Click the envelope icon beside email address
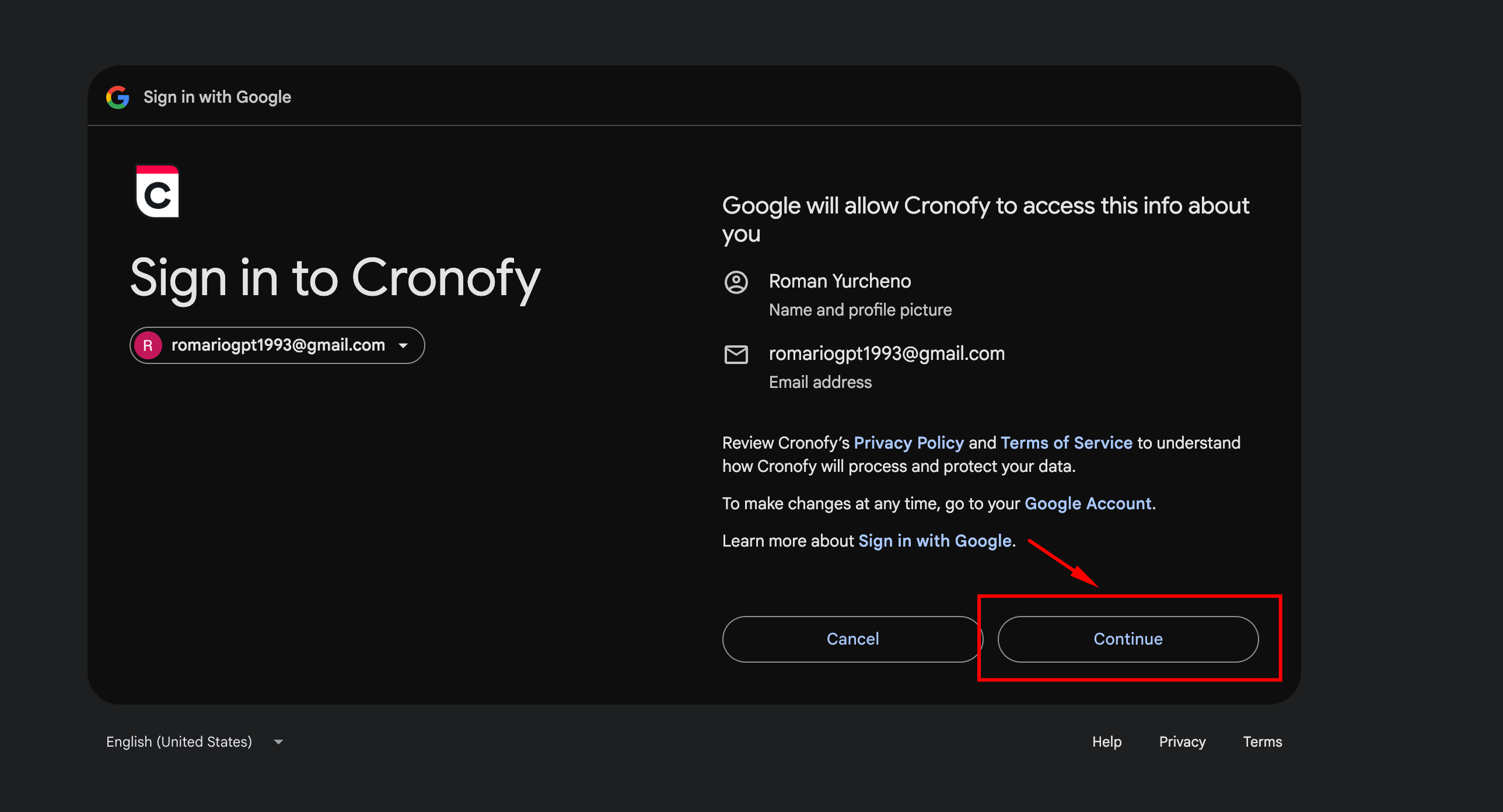This screenshot has width=1503, height=812. tap(736, 354)
